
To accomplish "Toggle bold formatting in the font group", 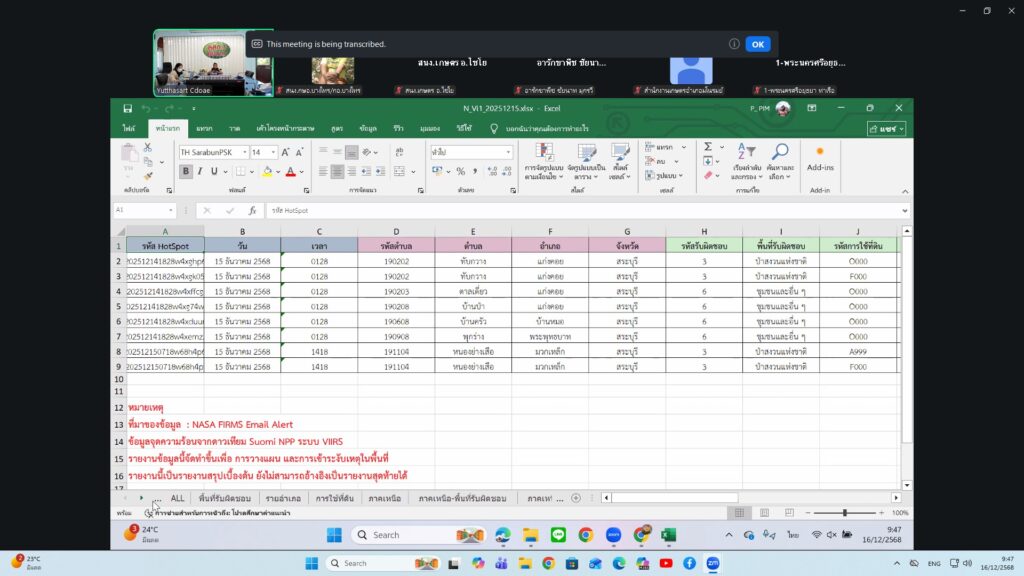I will pos(186,171).
